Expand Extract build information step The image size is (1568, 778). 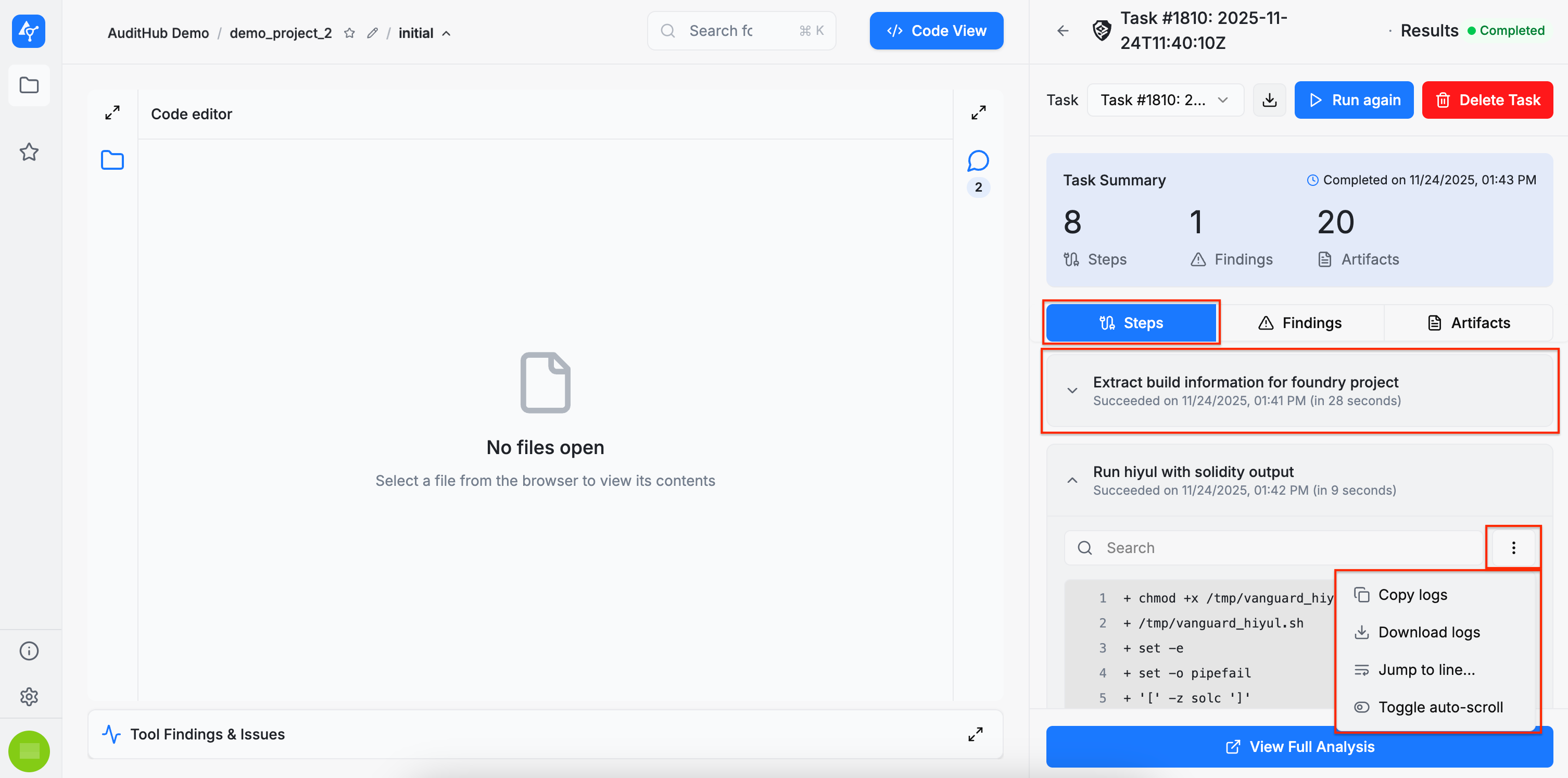coord(1072,390)
